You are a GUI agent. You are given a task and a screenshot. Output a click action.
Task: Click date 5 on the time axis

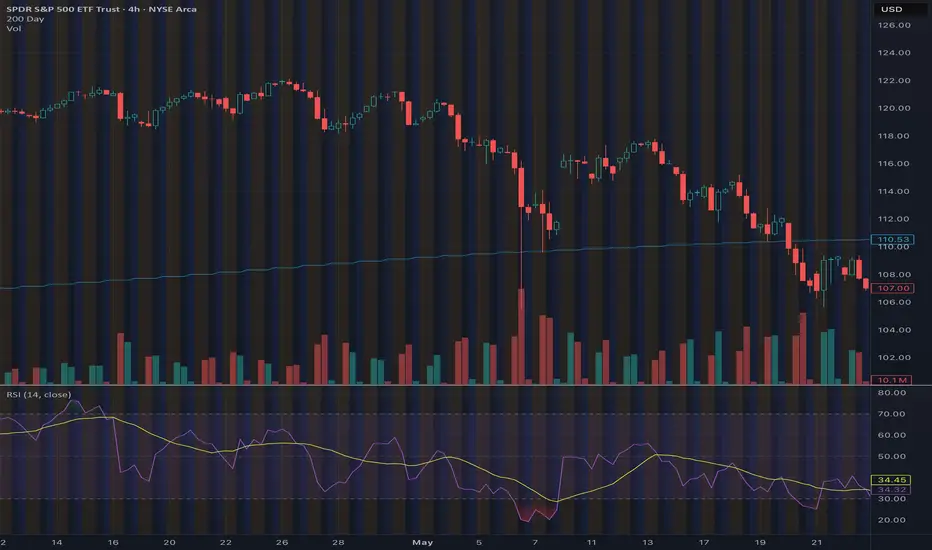[479, 542]
